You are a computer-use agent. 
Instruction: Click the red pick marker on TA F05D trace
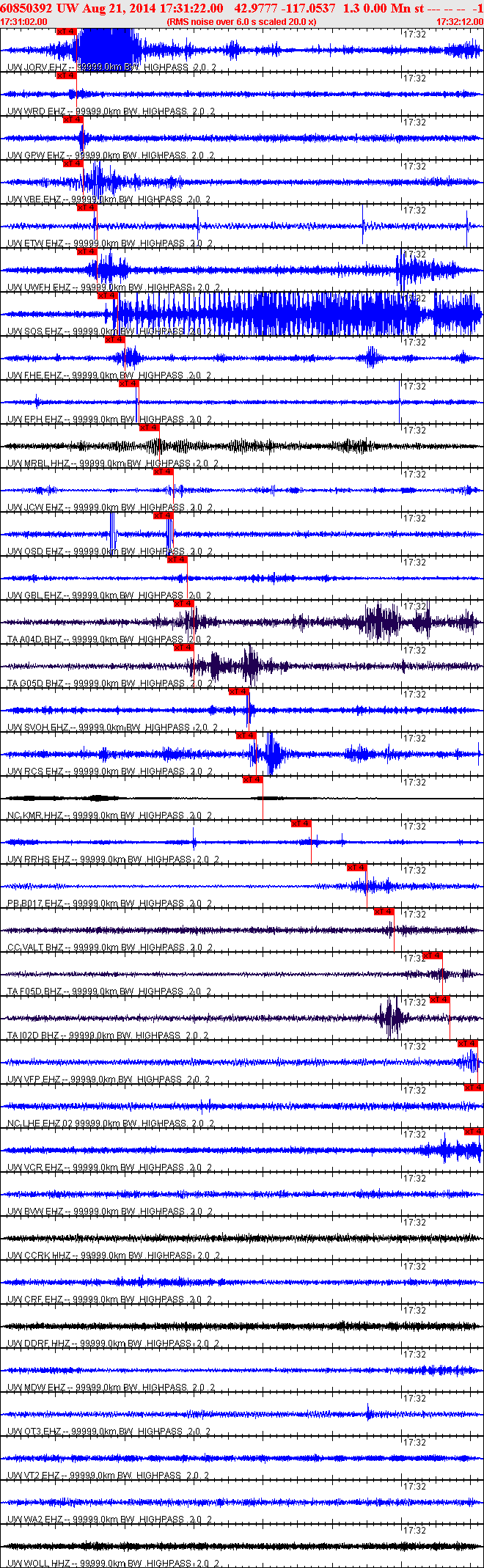click(x=433, y=956)
